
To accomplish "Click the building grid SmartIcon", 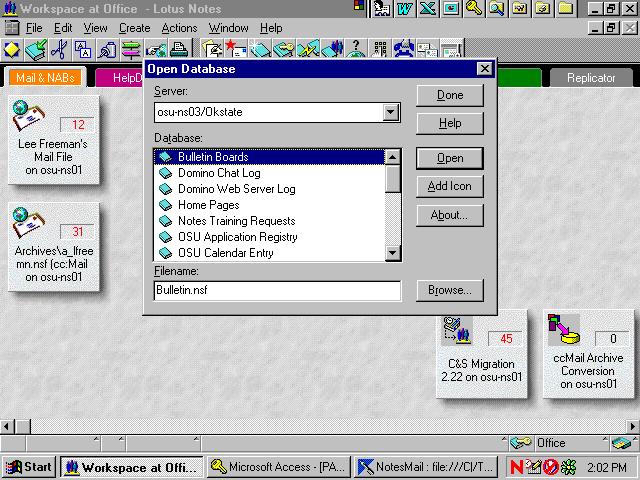I will (x=380, y=50).
